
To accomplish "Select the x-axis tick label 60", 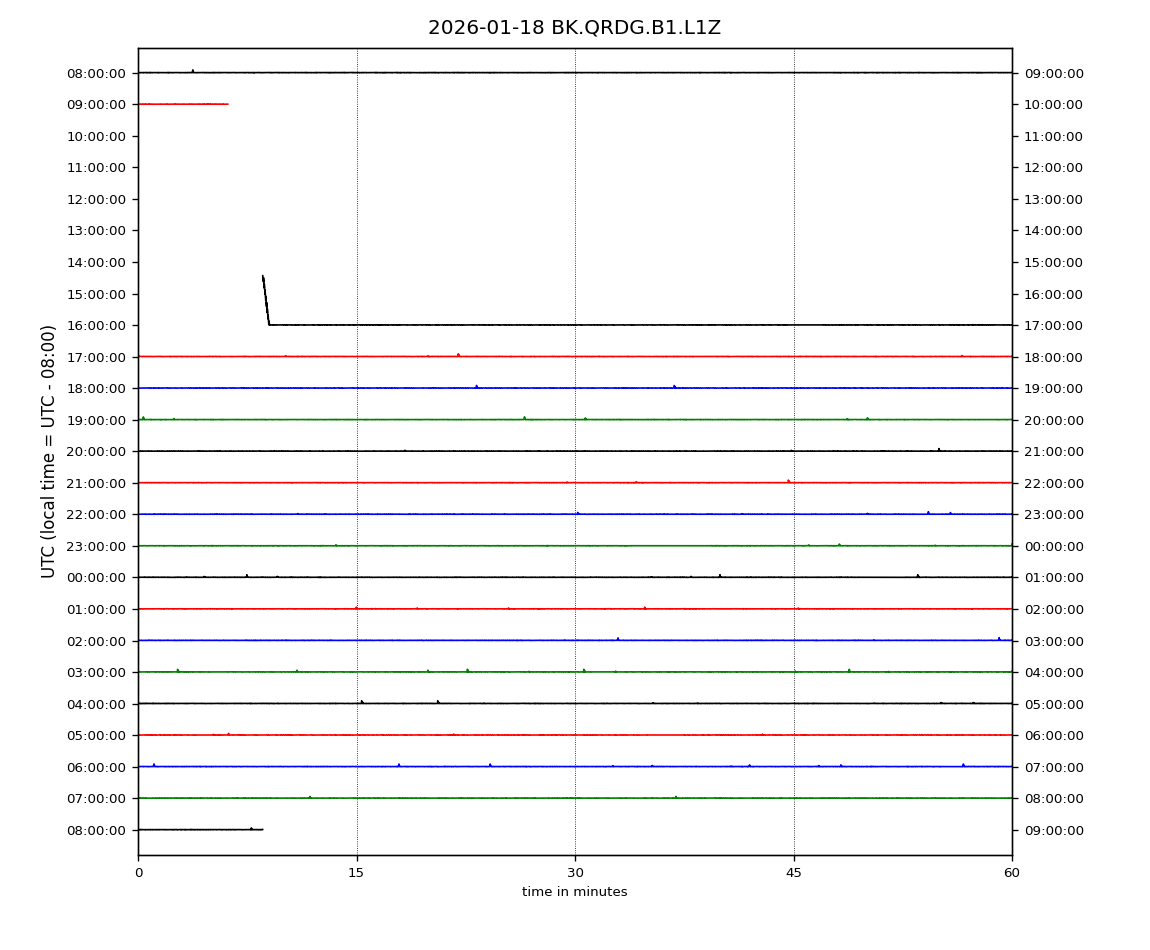I will (x=1012, y=873).
